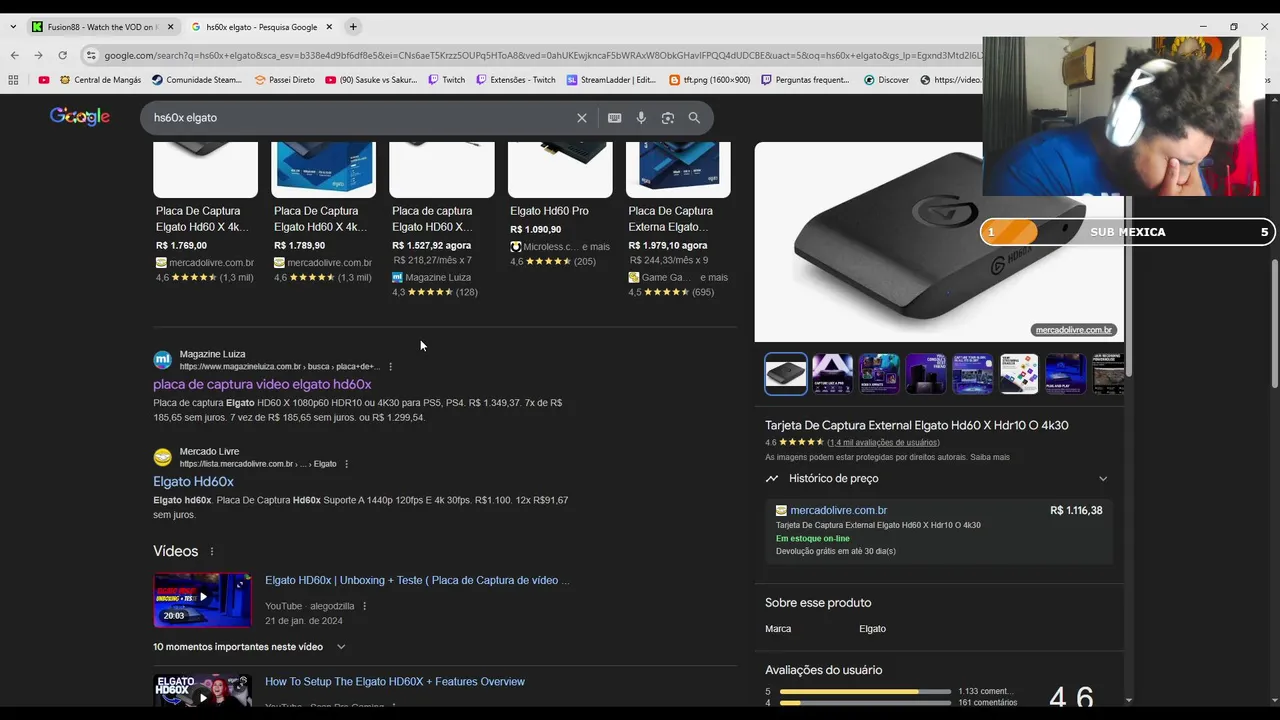Open options for the alegodzilla video result
This screenshot has height=720, width=1280.
tap(364, 606)
